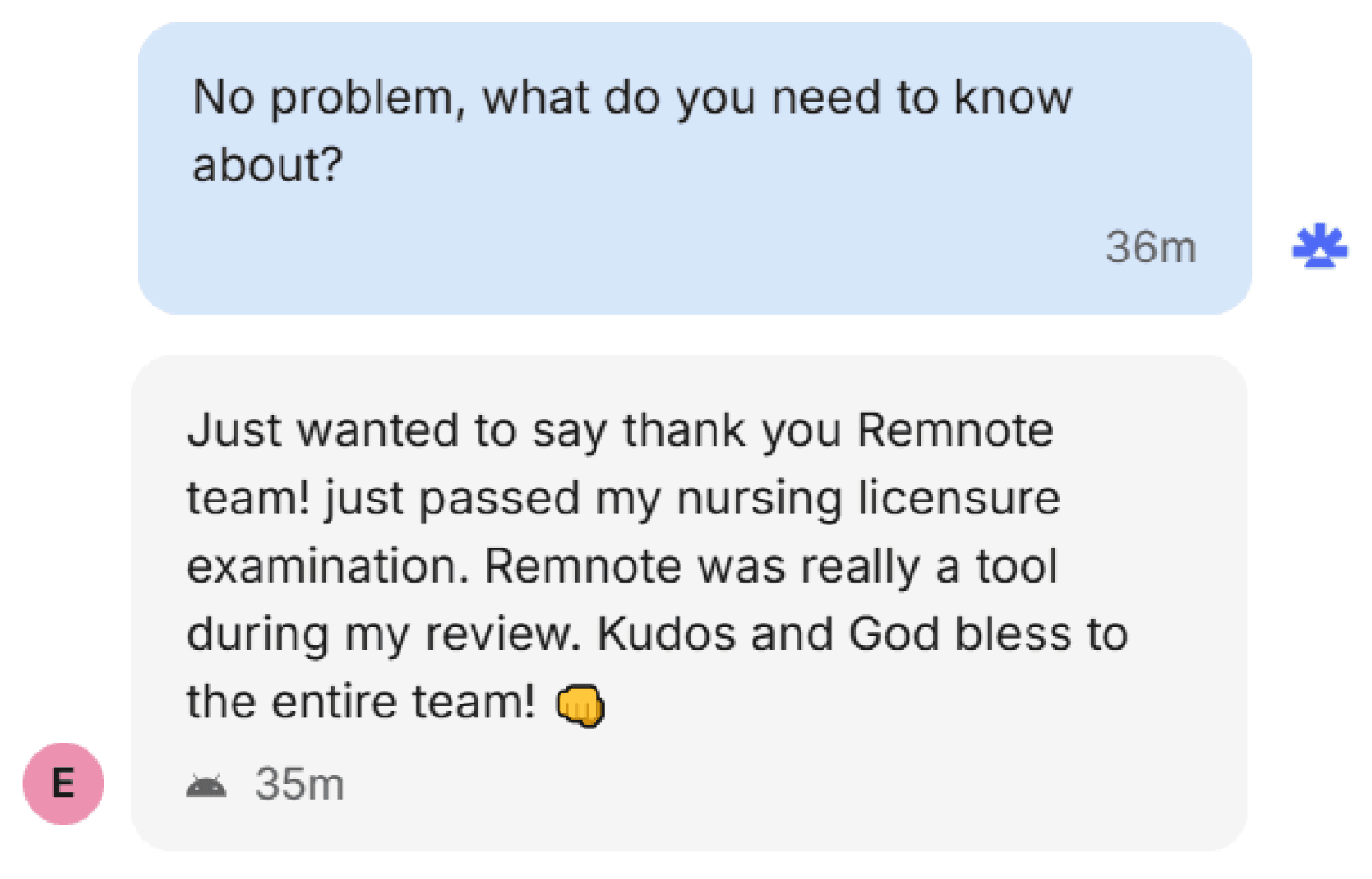Click the Android device icon

[206, 785]
